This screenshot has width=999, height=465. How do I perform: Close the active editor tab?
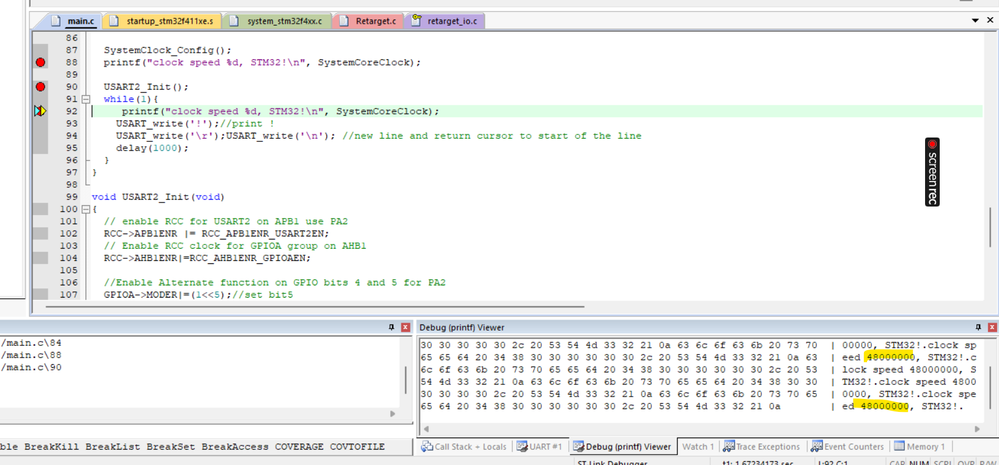coord(990,20)
